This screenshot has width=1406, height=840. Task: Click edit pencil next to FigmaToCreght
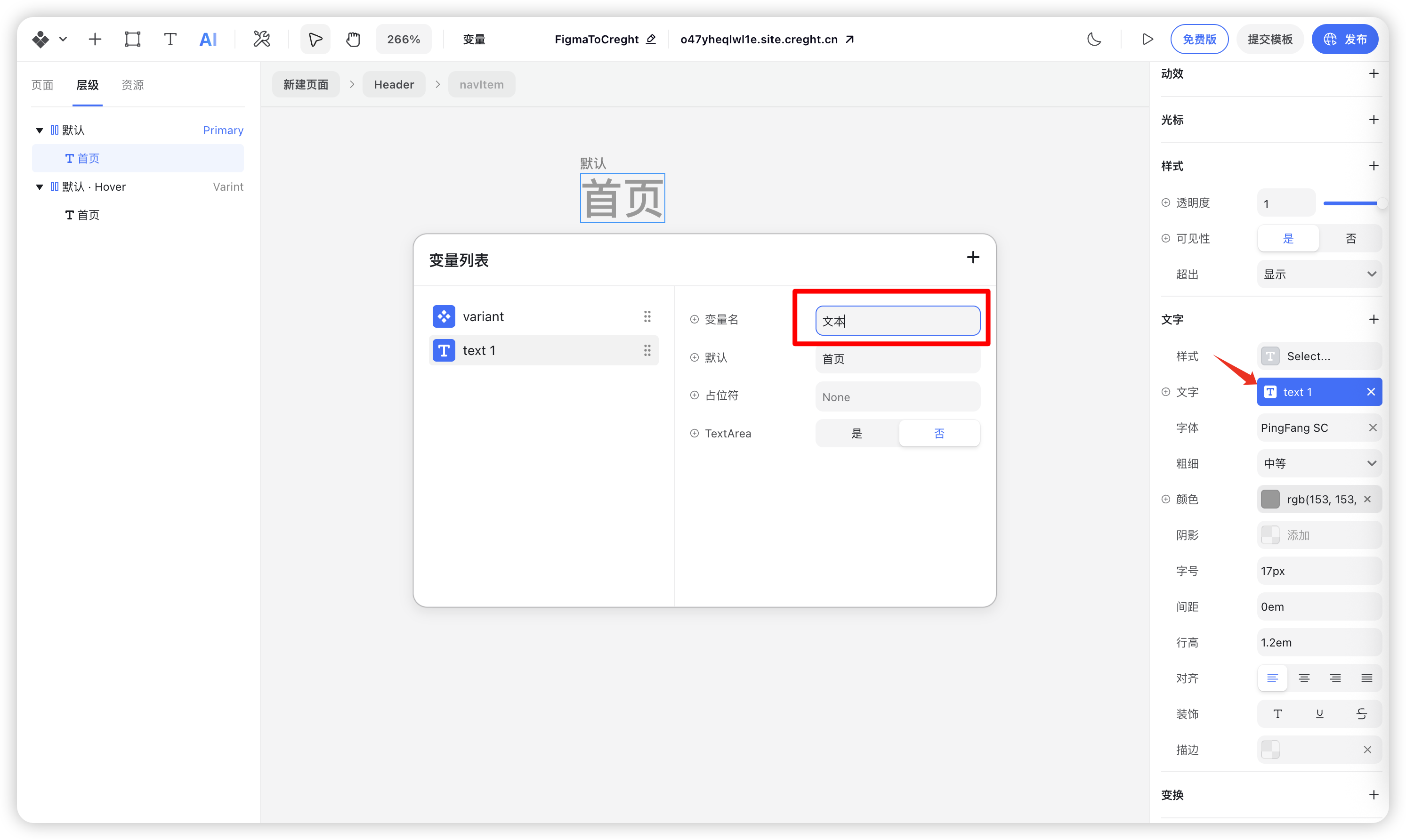(x=651, y=39)
